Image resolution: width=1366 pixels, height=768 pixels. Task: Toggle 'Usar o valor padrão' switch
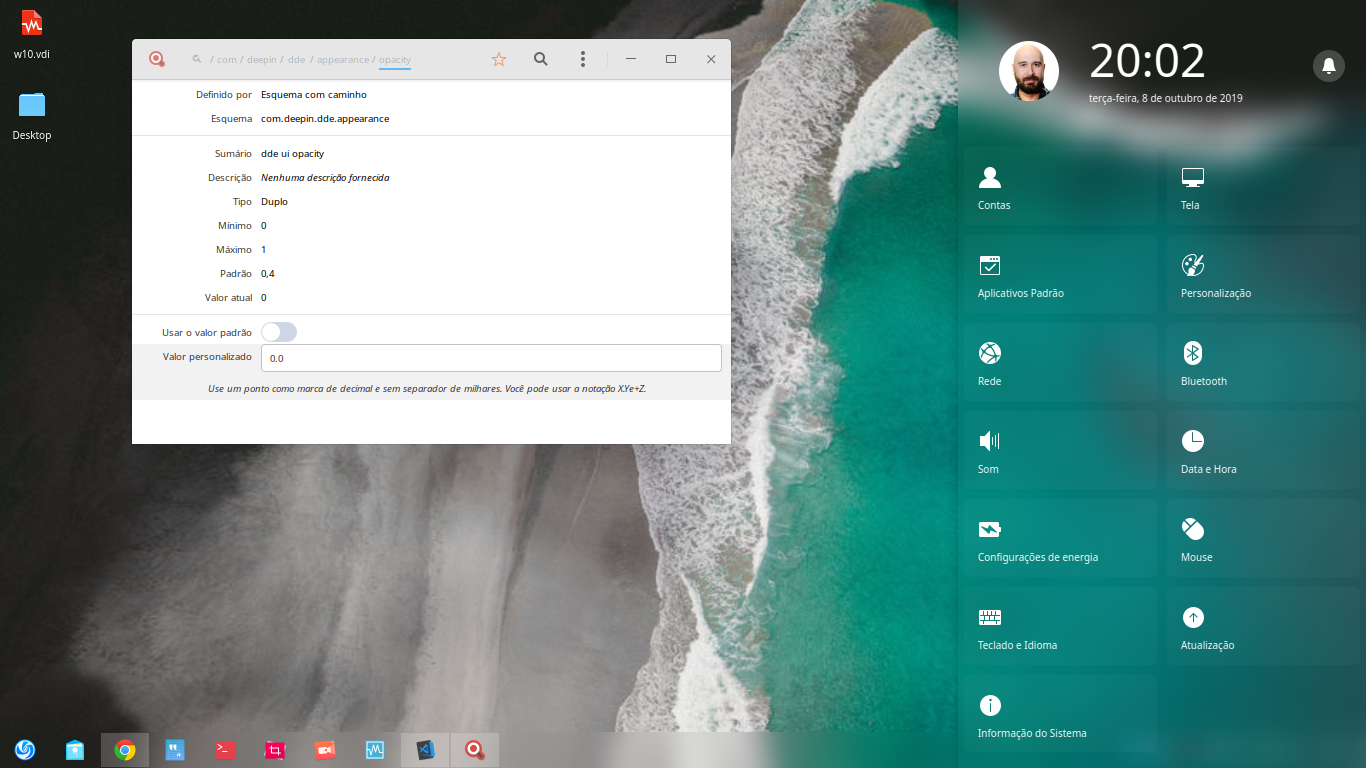(279, 332)
